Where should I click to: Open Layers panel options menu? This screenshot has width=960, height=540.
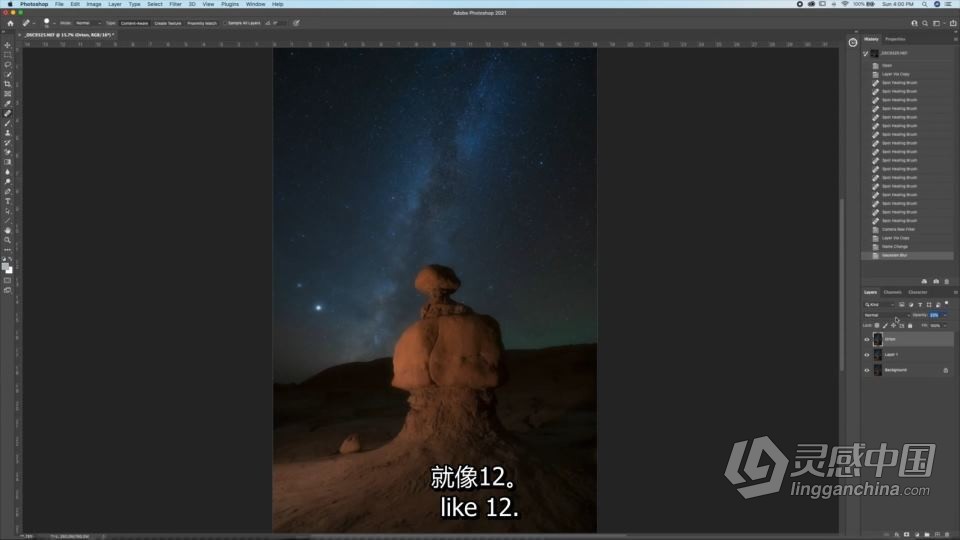click(955, 293)
